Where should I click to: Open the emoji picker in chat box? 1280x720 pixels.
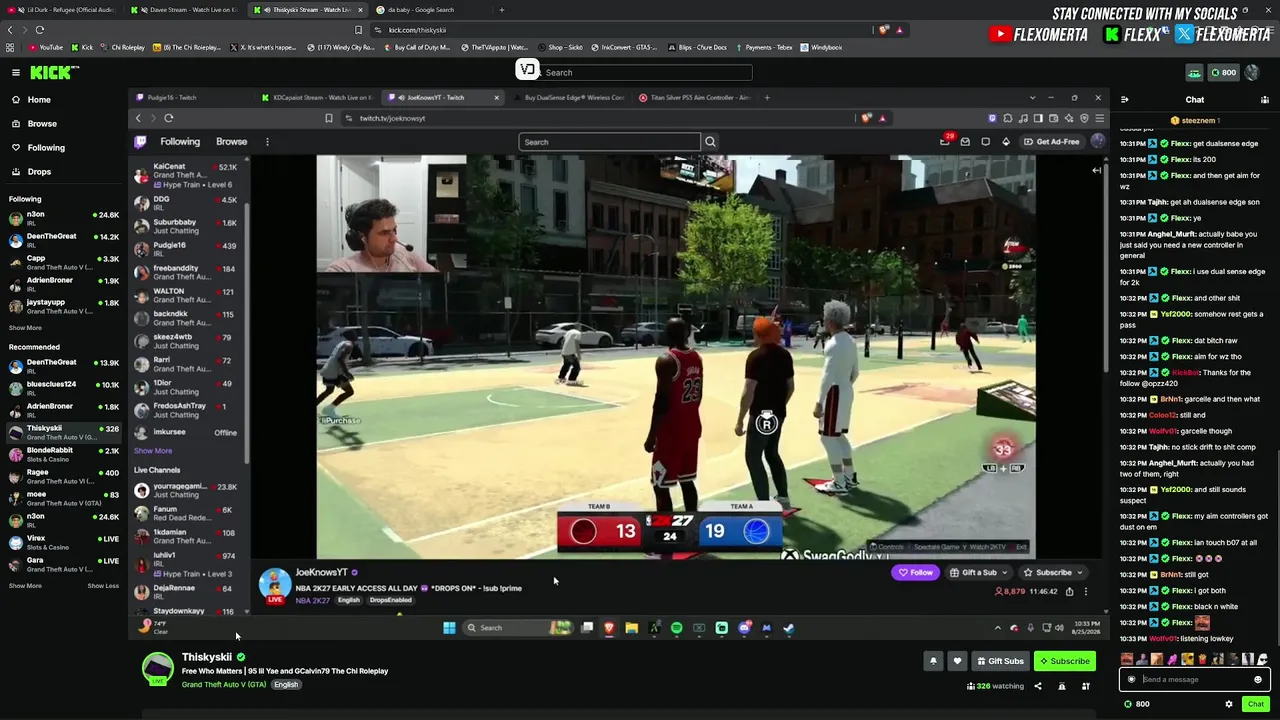(x=1258, y=680)
